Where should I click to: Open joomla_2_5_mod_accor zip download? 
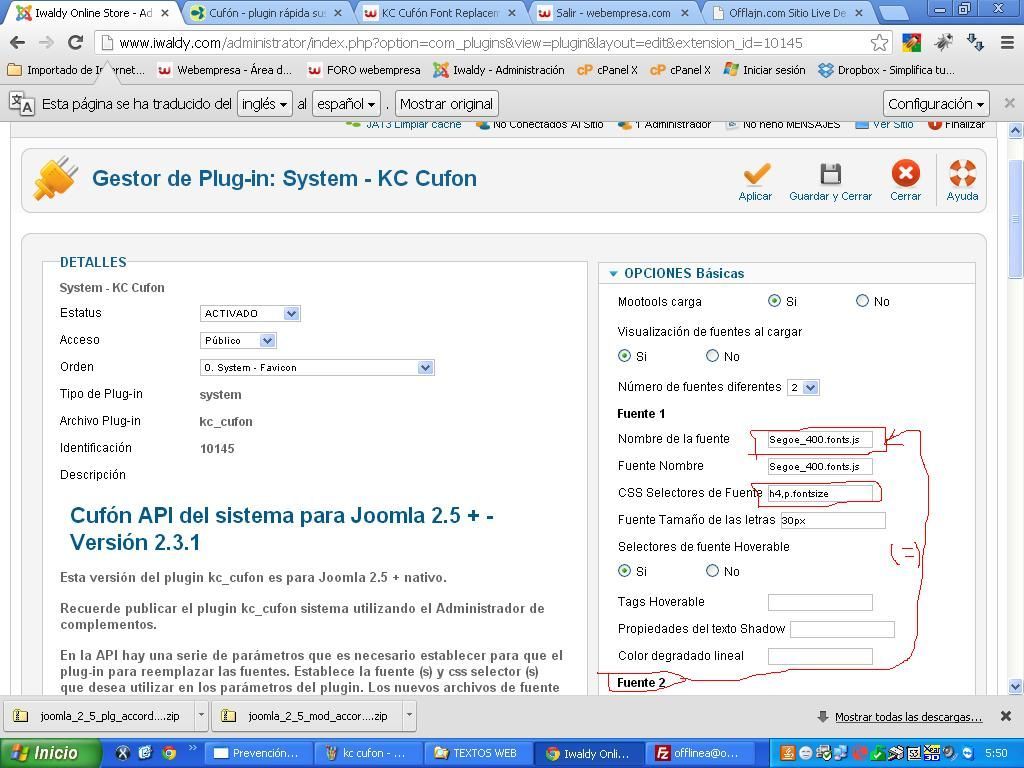tap(309, 716)
